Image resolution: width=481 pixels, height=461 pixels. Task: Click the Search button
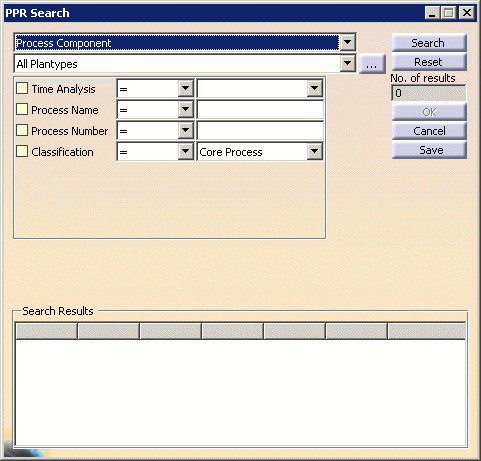click(x=429, y=43)
